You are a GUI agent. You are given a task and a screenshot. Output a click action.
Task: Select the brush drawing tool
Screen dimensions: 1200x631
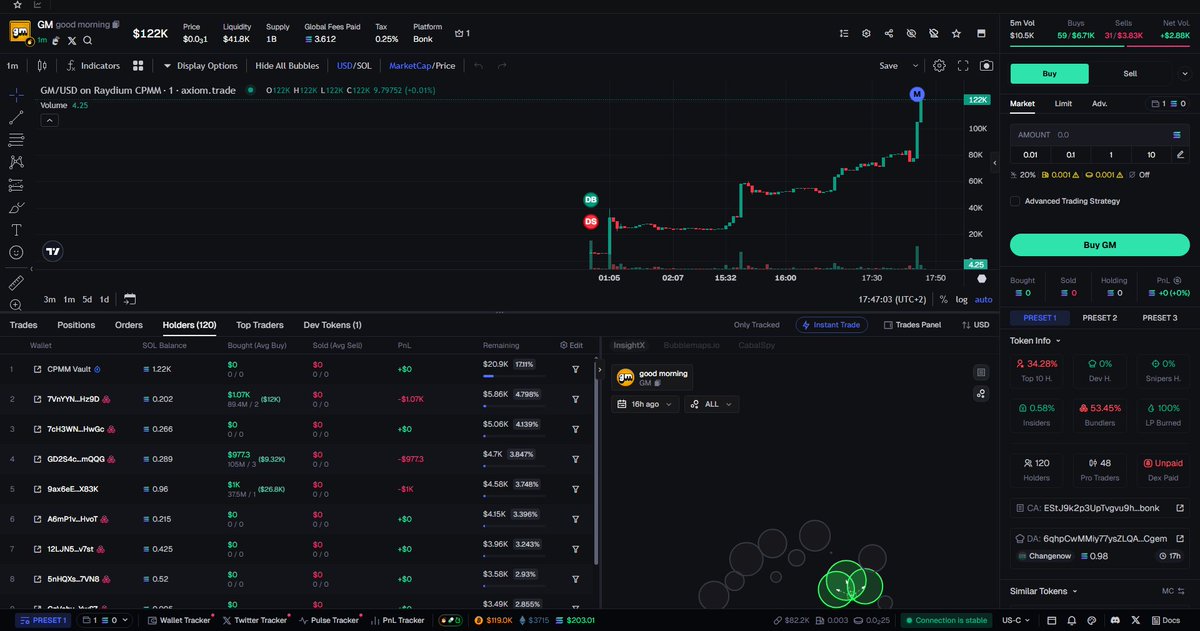point(16,207)
